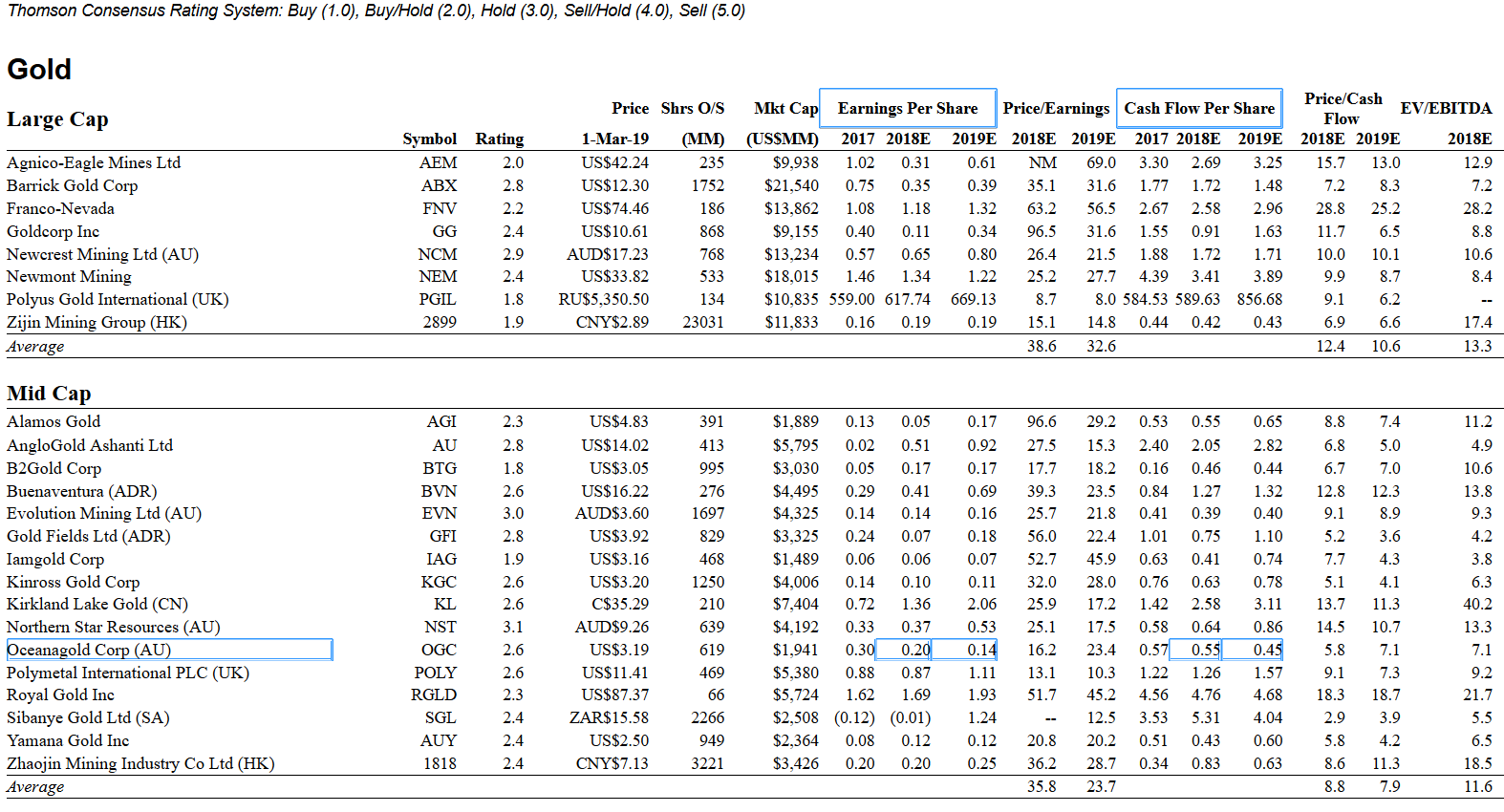Screen dimensions: 1504x812
Task: Select the "CNY$7.13" price cell
Action: pyautogui.click(x=612, y=763)
